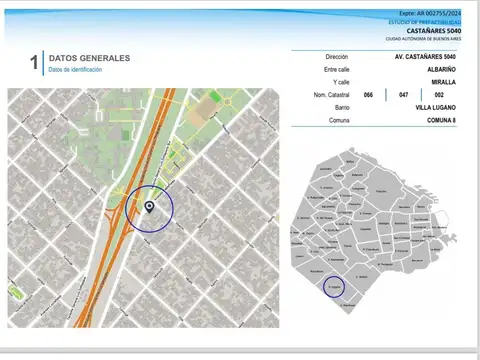Click the 'ESTUDIO DE PREFACTIBILIDAD' header text

[425, 22]
